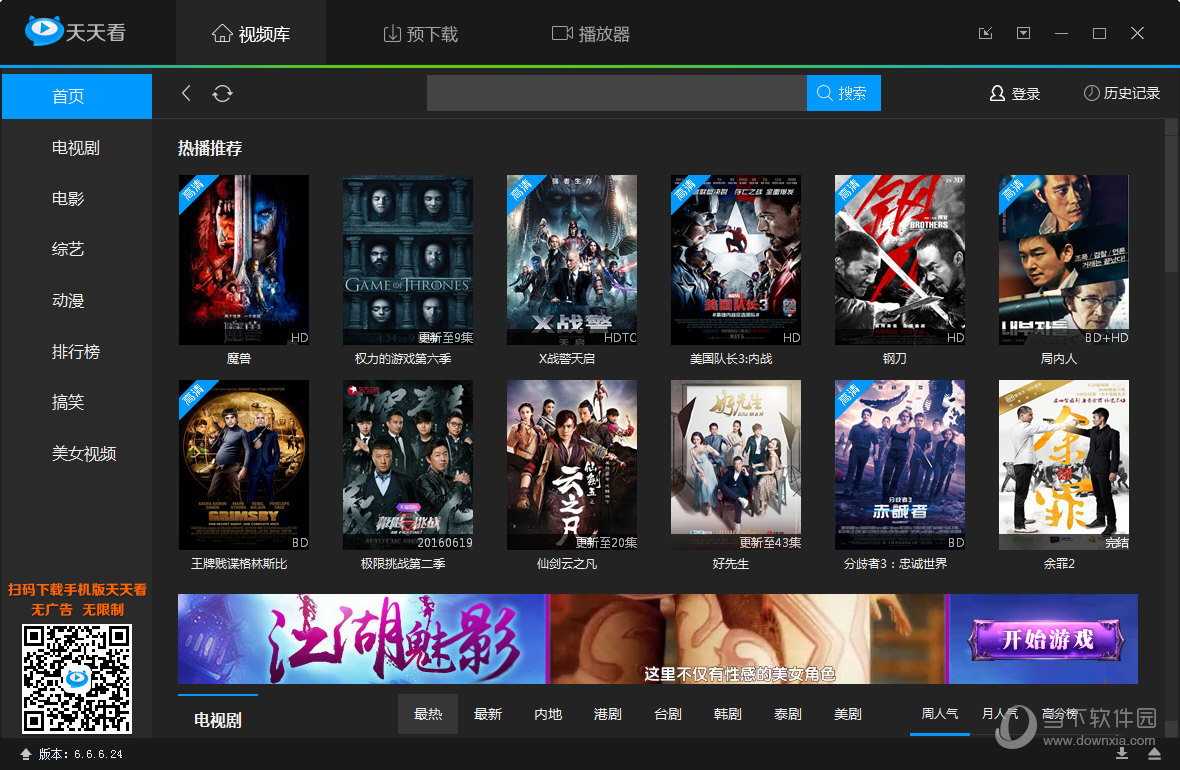Screen dimensions: 1180x770
Task: Select the 美剧 filter tab
Action: click(847, 714)
